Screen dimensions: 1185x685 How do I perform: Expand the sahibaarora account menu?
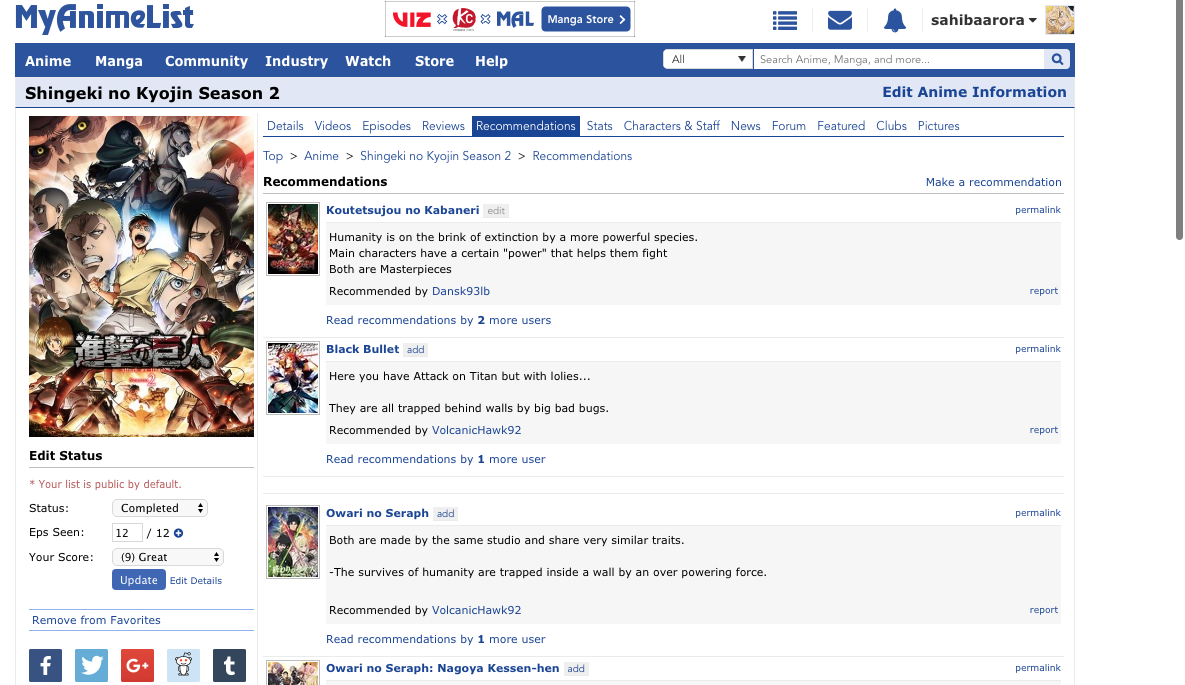983,20
